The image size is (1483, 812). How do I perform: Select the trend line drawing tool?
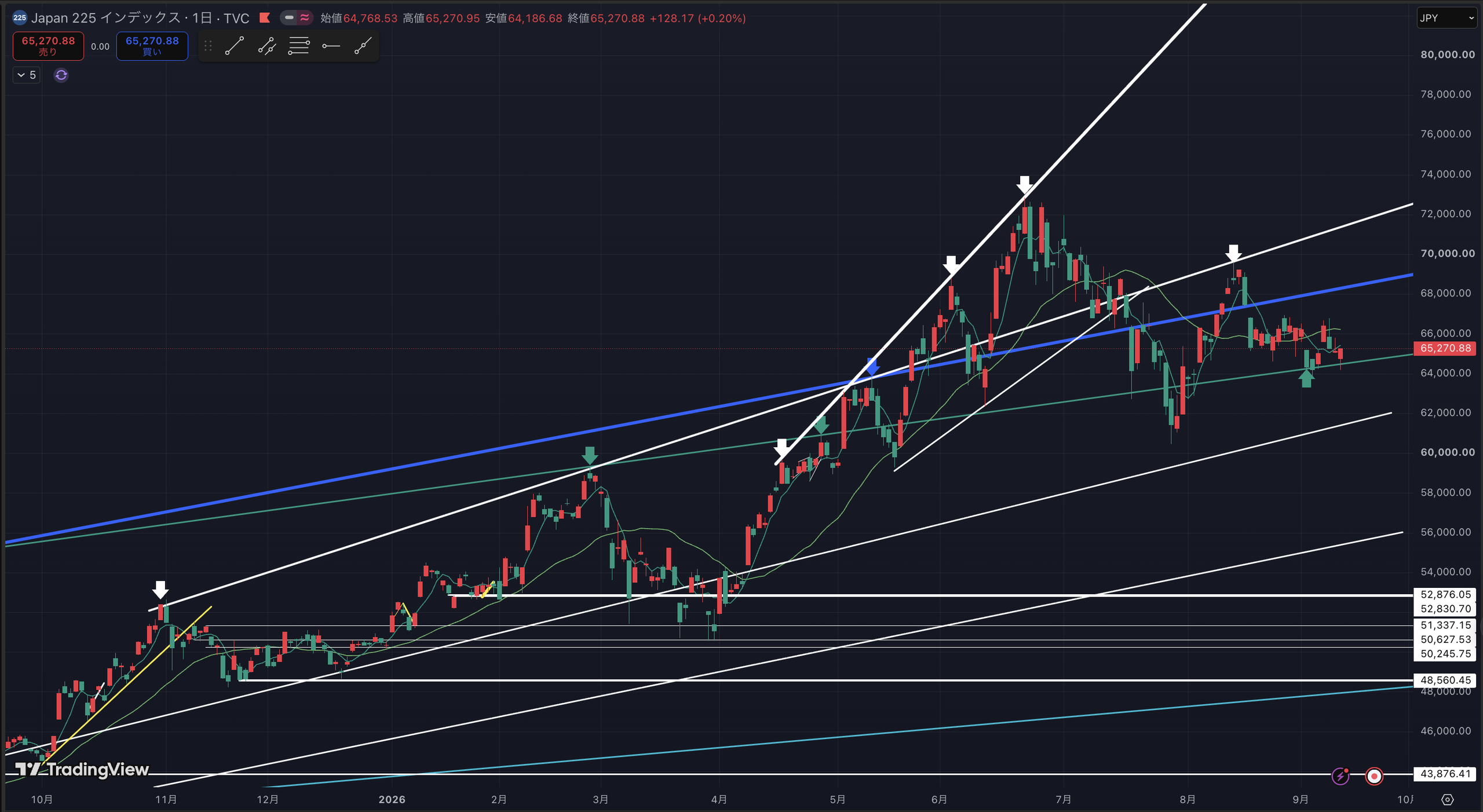tap(235, 46)
